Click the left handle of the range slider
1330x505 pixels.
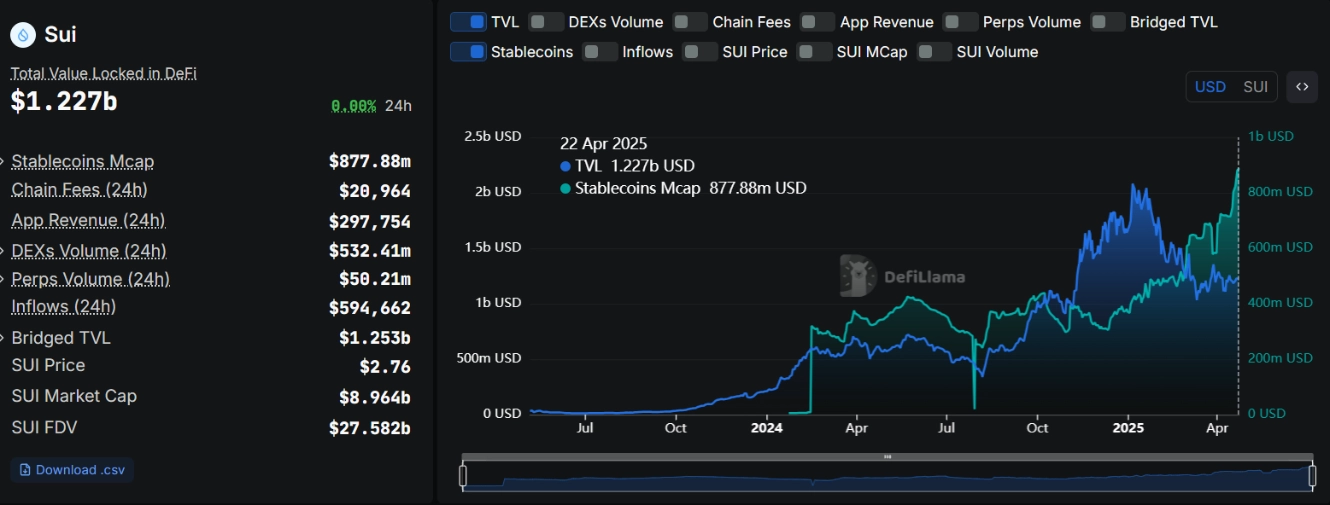[x=463, y=476]
